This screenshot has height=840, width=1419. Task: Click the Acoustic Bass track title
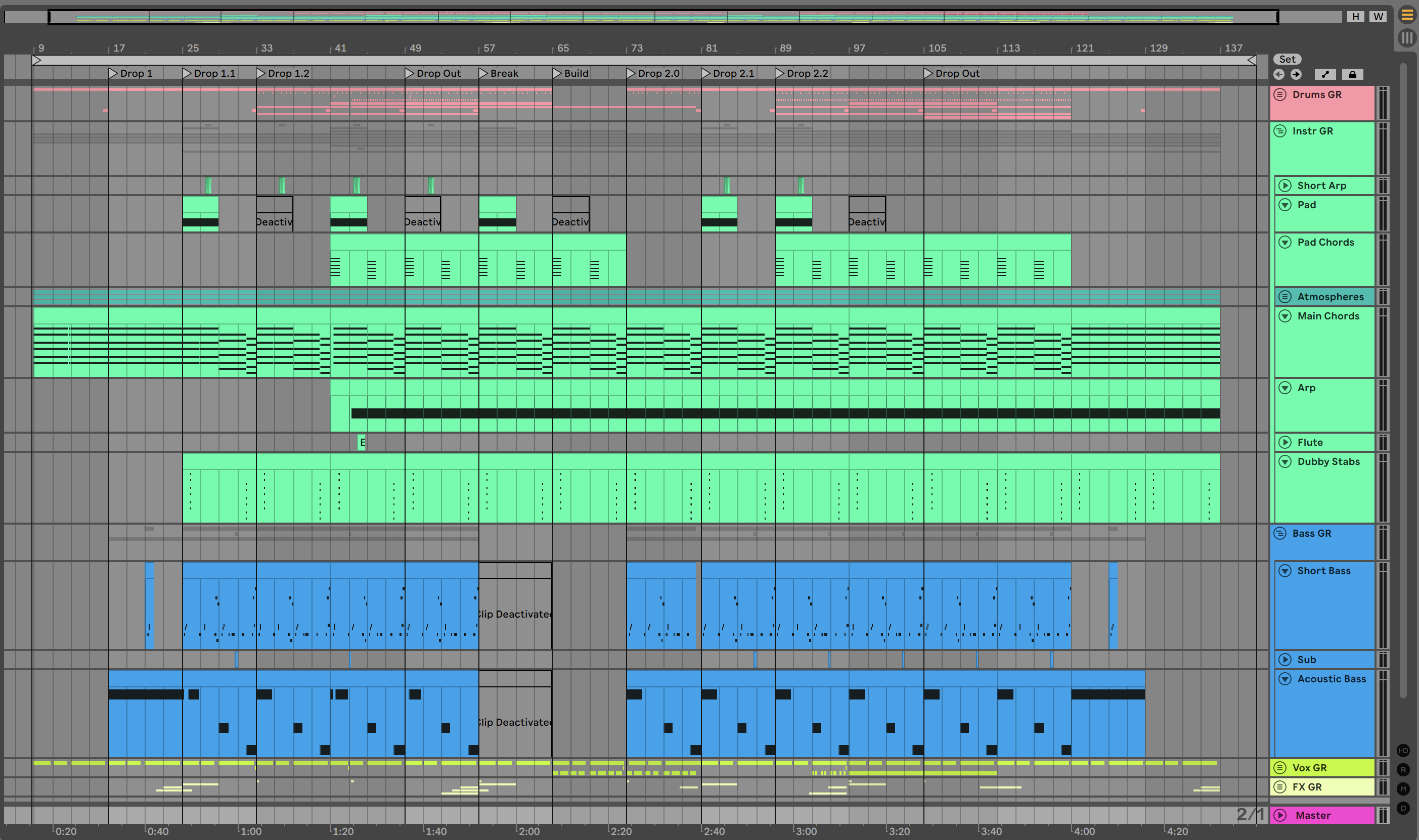1331,679
